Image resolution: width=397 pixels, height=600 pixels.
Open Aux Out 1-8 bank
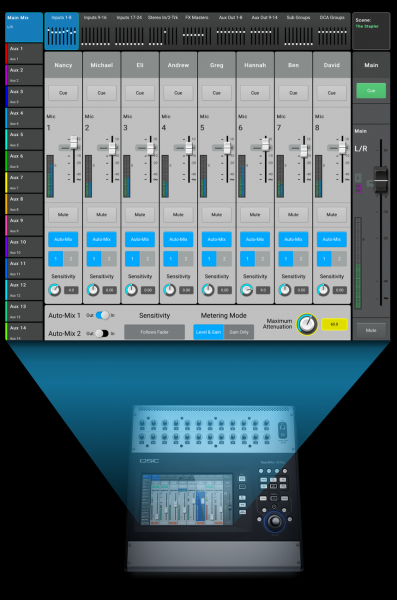[230, 31]
